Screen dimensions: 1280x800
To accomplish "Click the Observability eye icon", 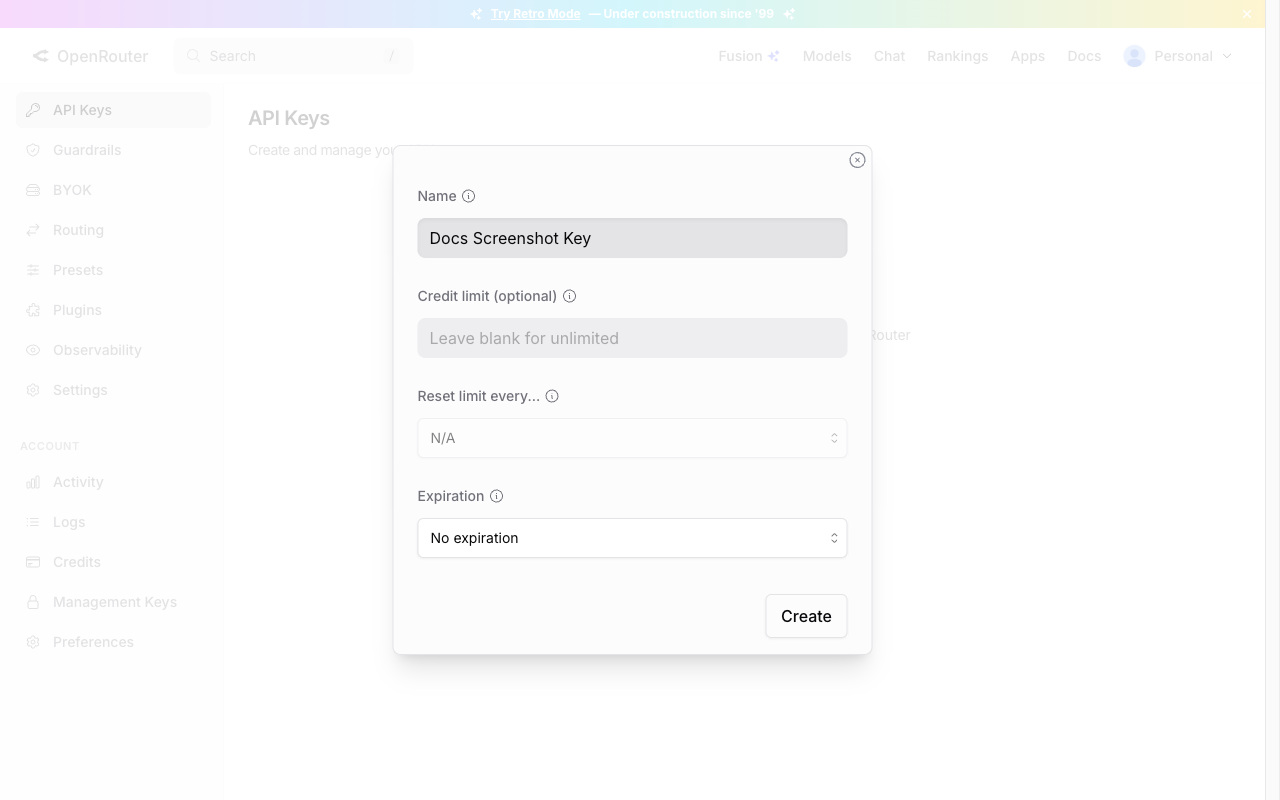I will tap(33, 350).
